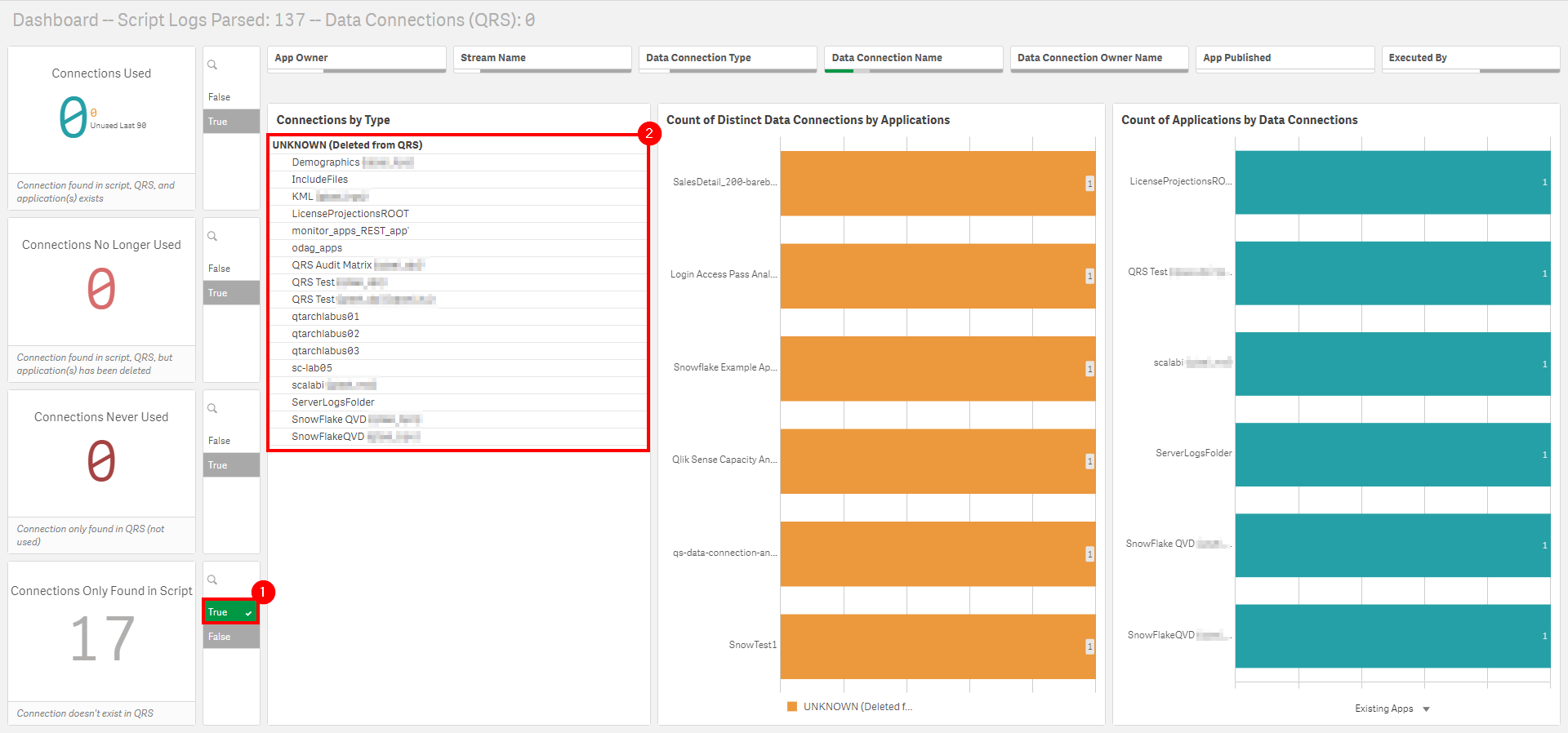Screen dimensions: 1568x733
Task: Select False in Connections Only Found in Script filter
Action: (x=230, y=637)
